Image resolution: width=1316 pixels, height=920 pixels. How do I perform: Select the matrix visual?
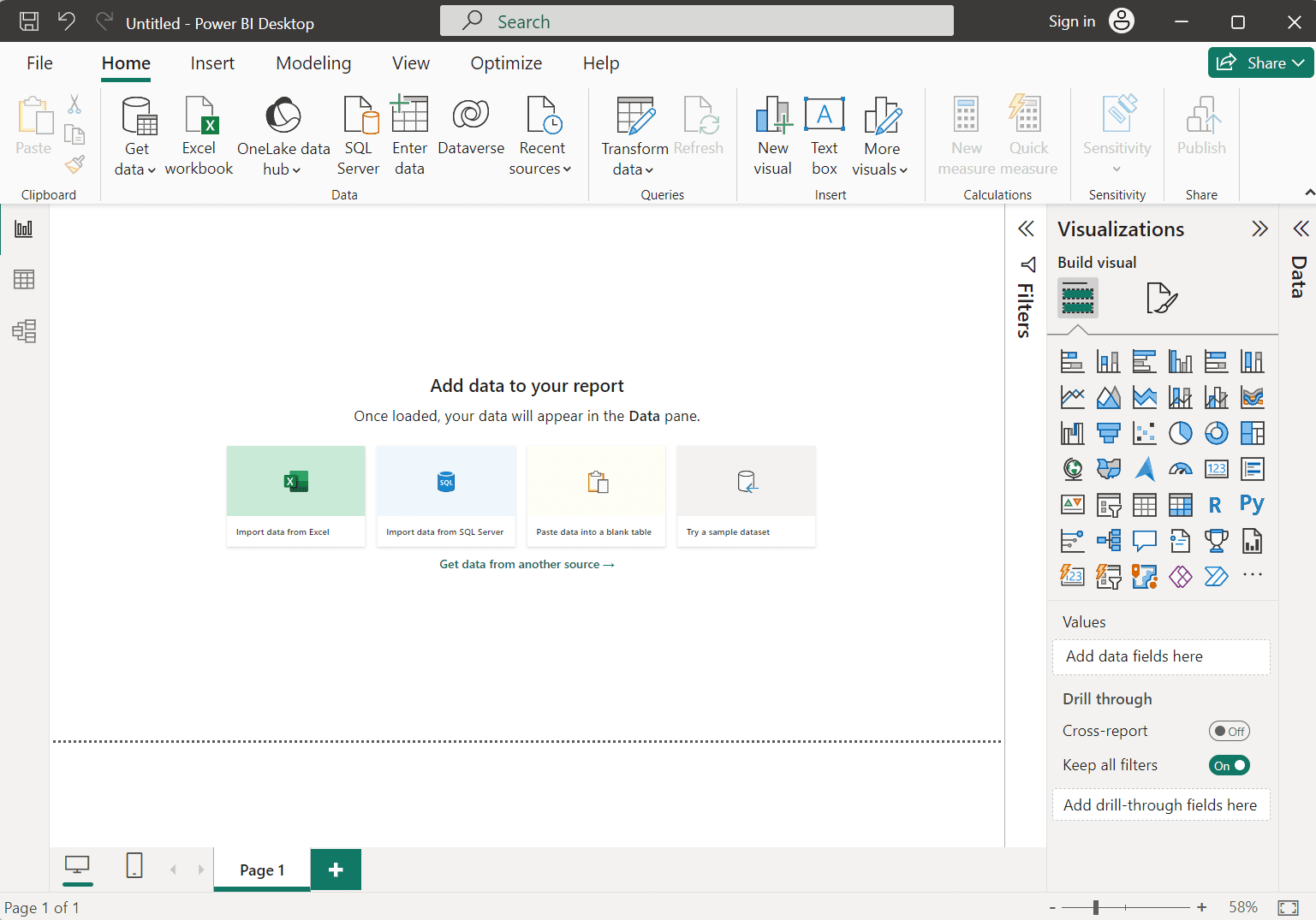1181,505
